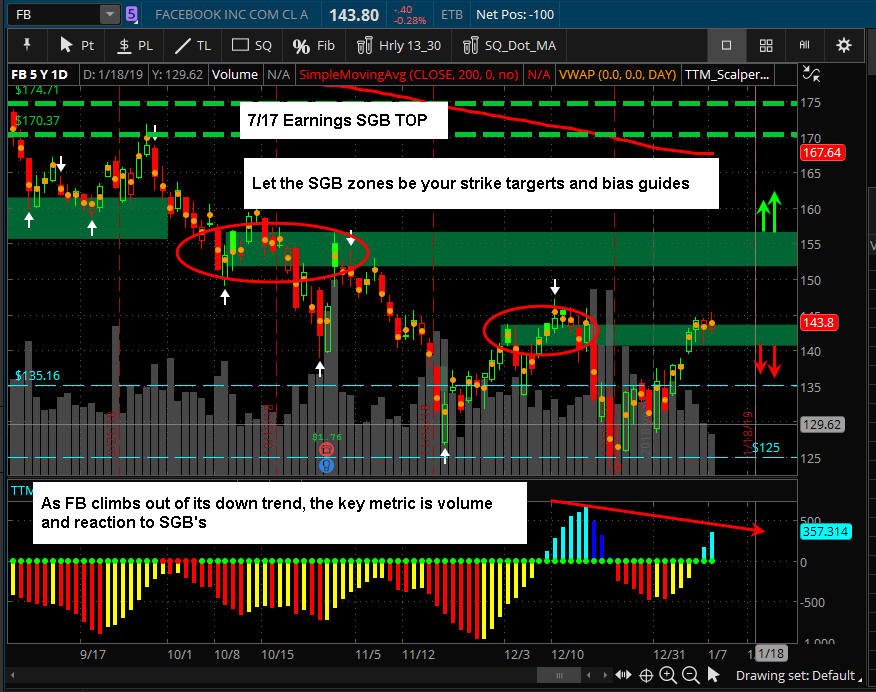The width and height of the screenshot is (876, 692).
Task: Click the arrow at the far left of the bottom bar
Action: [x=12, y=675]
